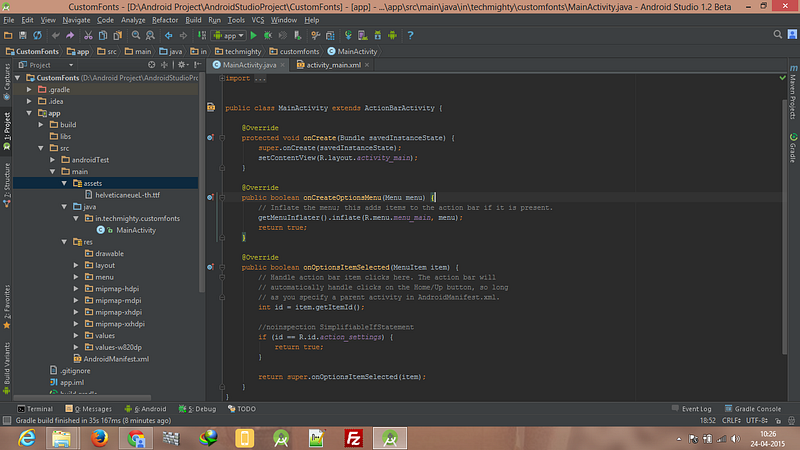Open the VCS menu
Viewport: 800px width, 450px height.
tap(258, 20)
